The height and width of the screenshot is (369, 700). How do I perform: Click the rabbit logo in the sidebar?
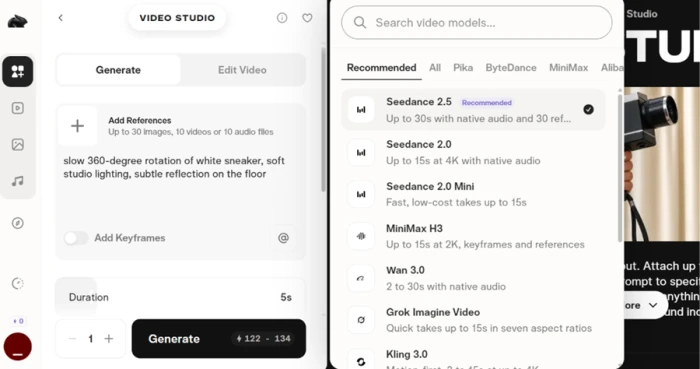pos(17,21)
